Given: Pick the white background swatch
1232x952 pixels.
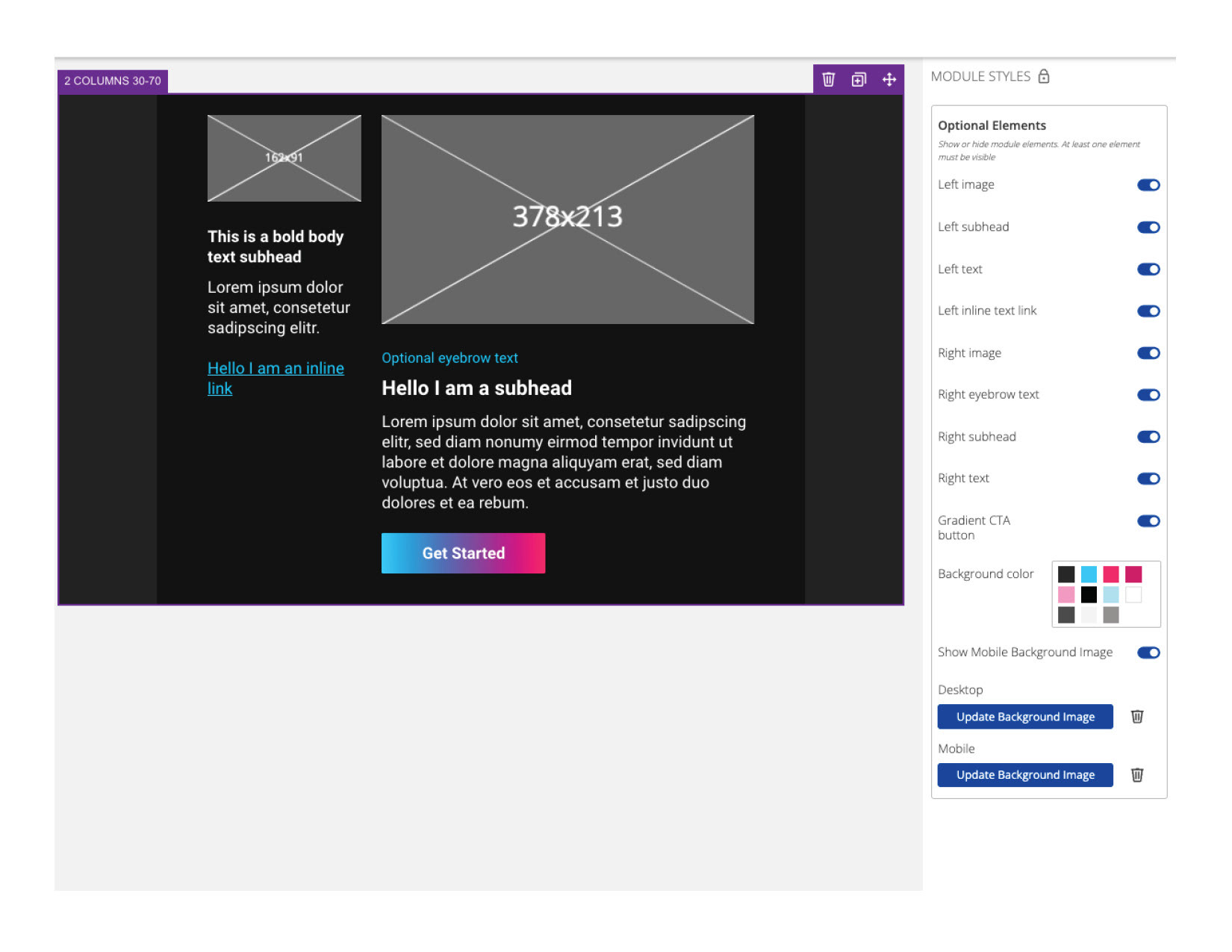Looking at the screenshot, I should [1133, 594].
